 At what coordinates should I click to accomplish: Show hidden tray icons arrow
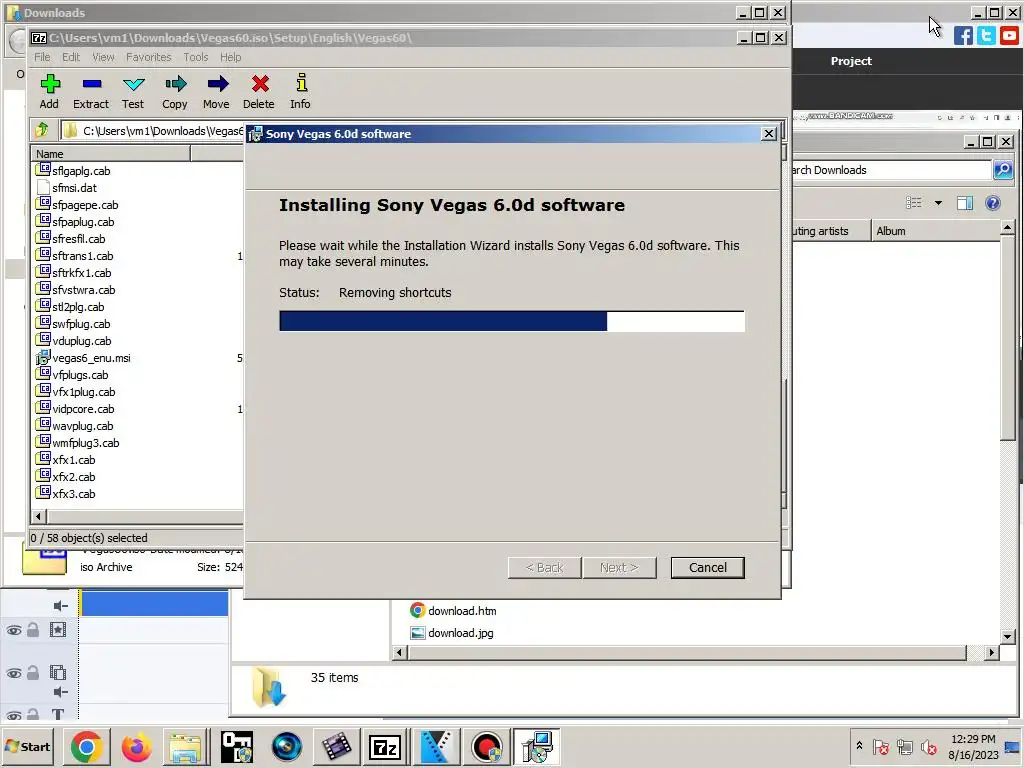(859, 745)
